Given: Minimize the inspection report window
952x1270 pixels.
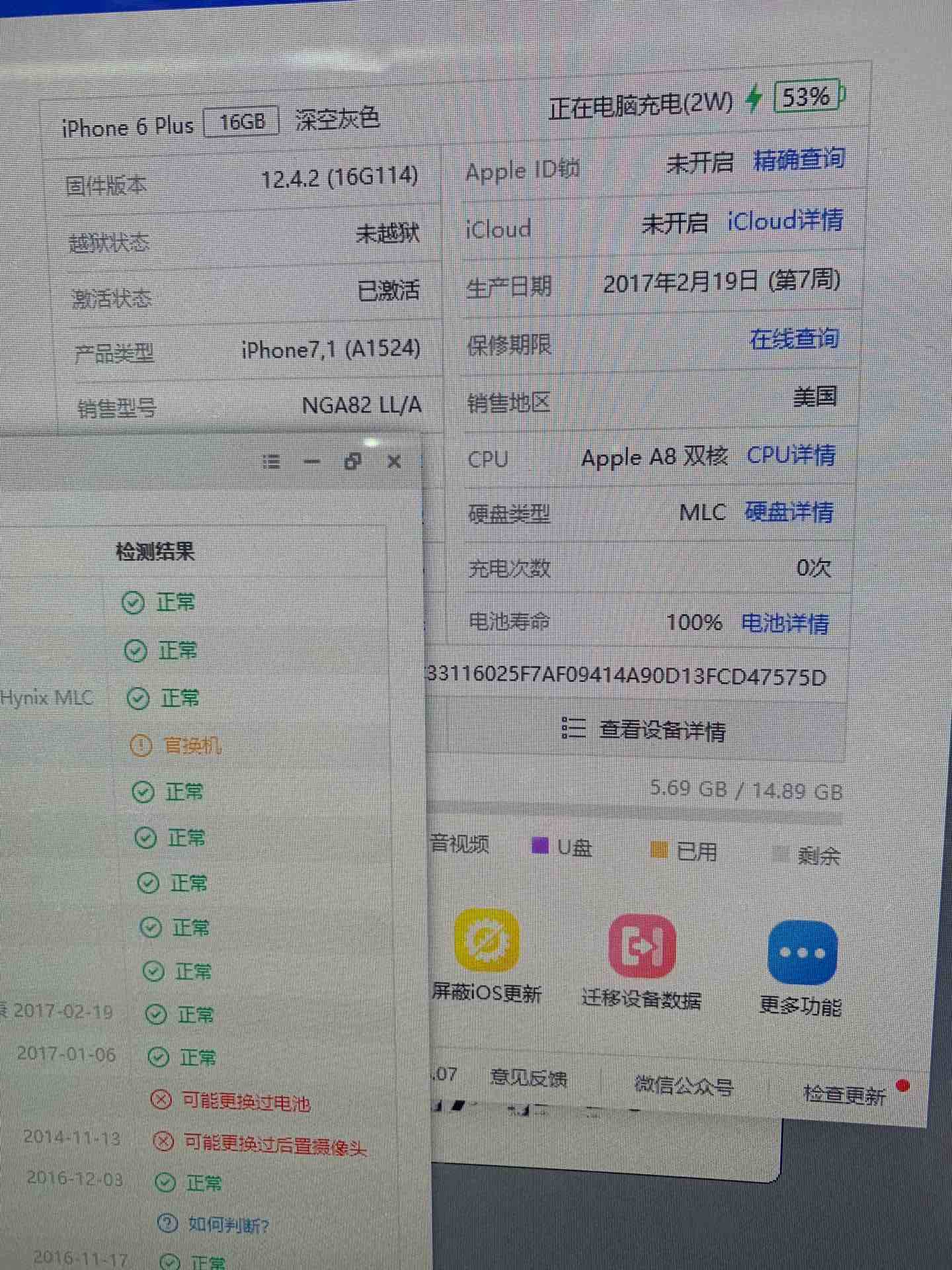Looking at the screenshot, I should (311, 461).
